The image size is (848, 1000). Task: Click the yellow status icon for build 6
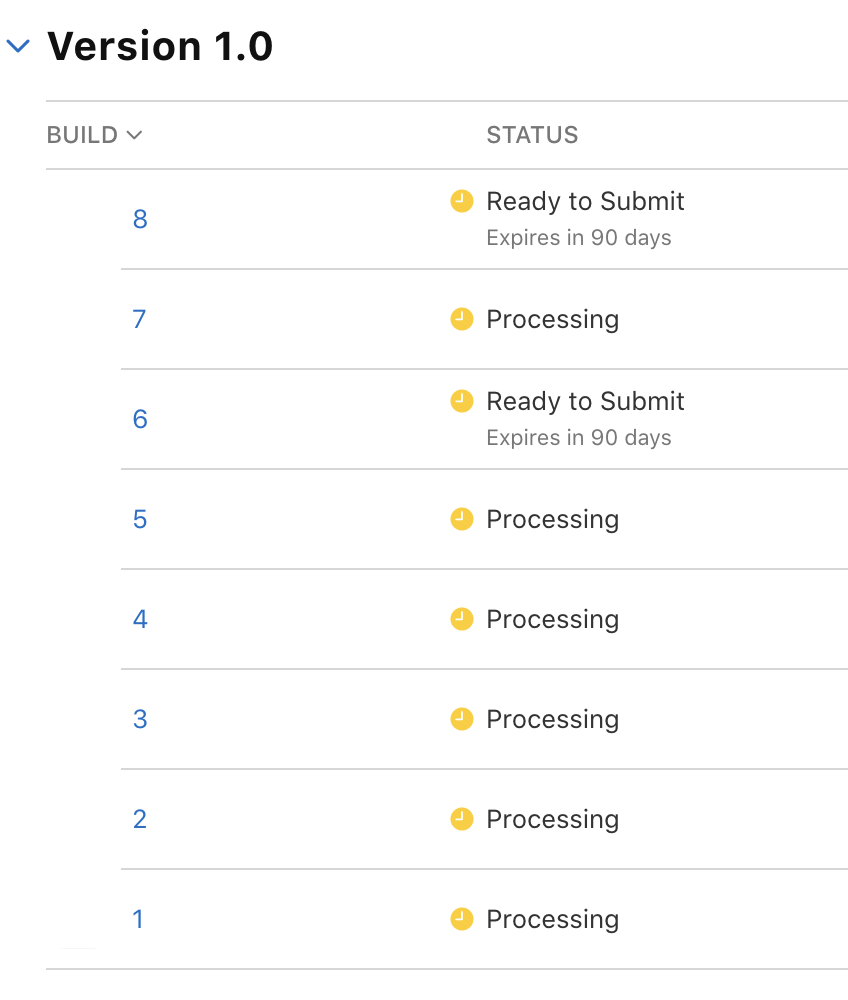click(x=461, y=401)
